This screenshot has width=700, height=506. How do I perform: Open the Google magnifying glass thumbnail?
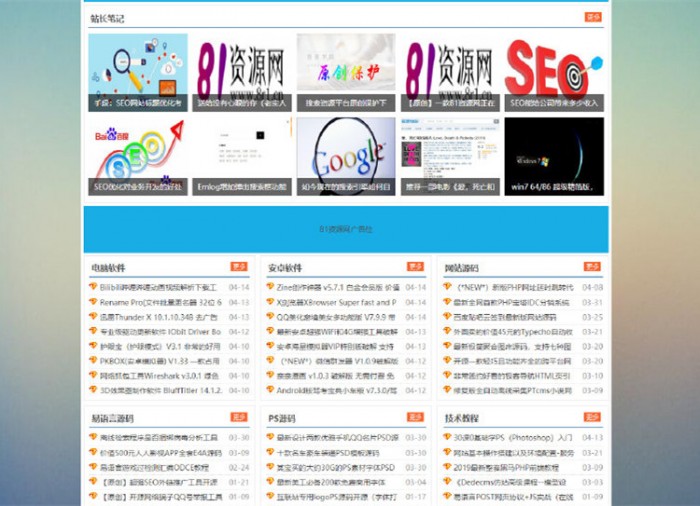pyautogui.click(x=346, y=155)
